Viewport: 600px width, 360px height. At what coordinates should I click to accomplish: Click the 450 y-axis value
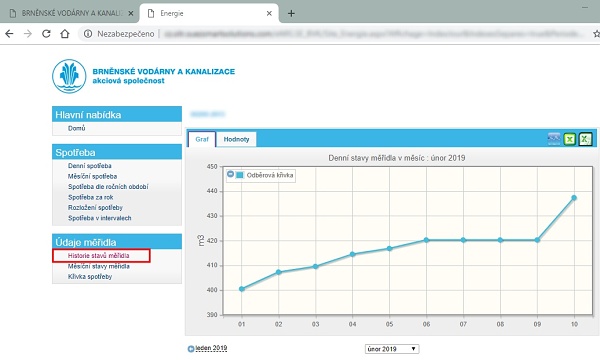pyautogui.click(x=212, y=166)
